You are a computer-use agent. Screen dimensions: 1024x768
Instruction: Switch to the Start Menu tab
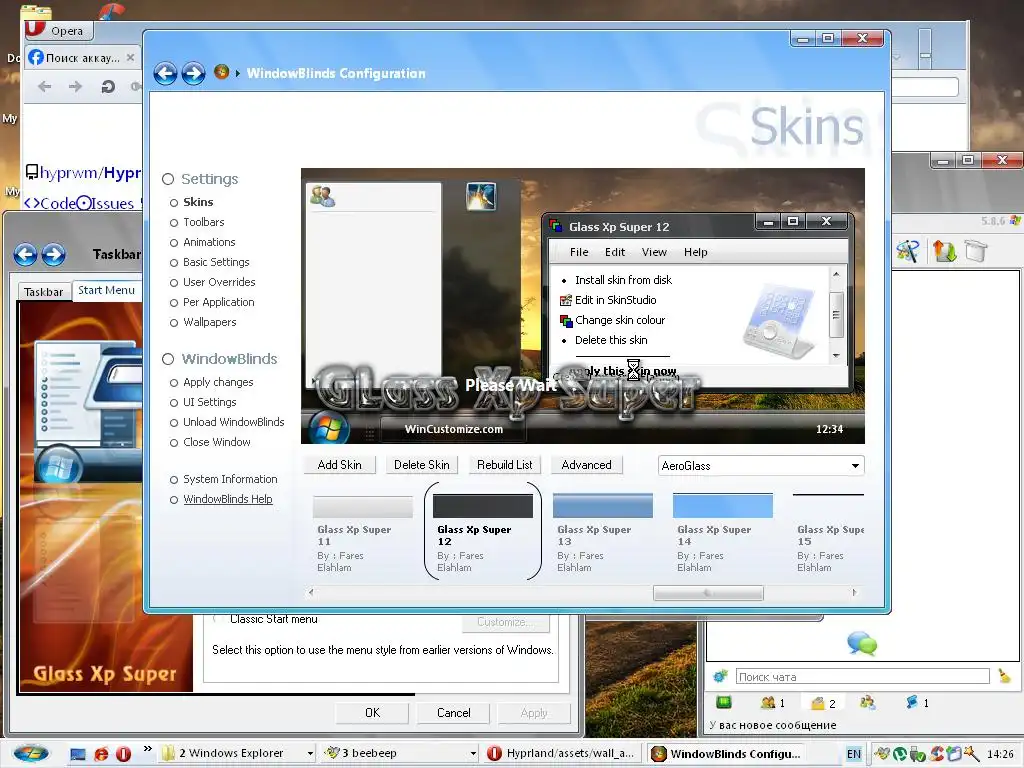coord(106,290)
